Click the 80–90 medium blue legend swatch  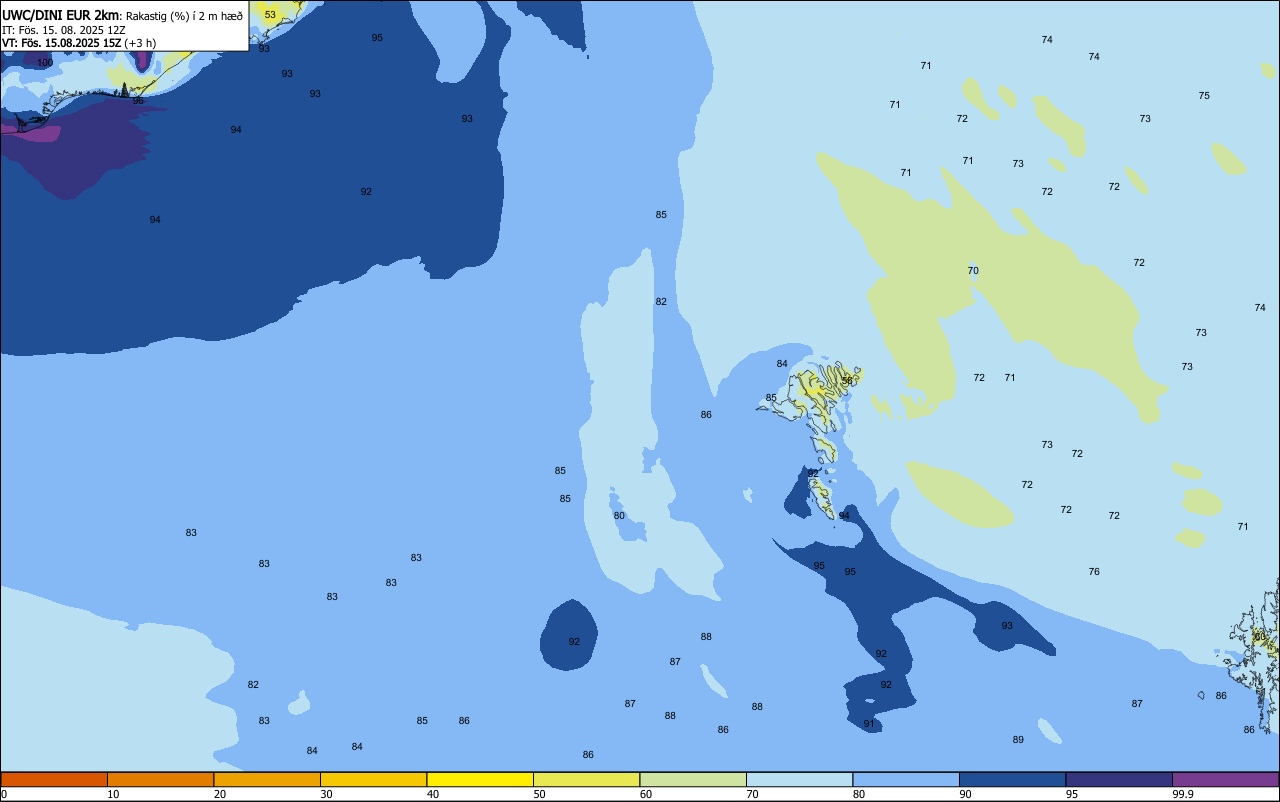pos(906,779)
